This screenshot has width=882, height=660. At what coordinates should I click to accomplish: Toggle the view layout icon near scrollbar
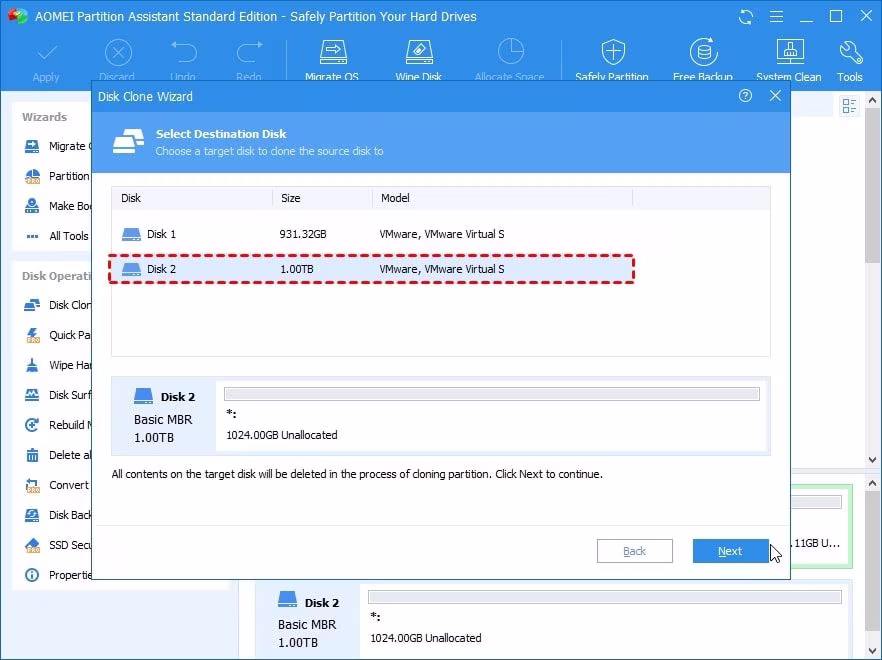[849, 106]
